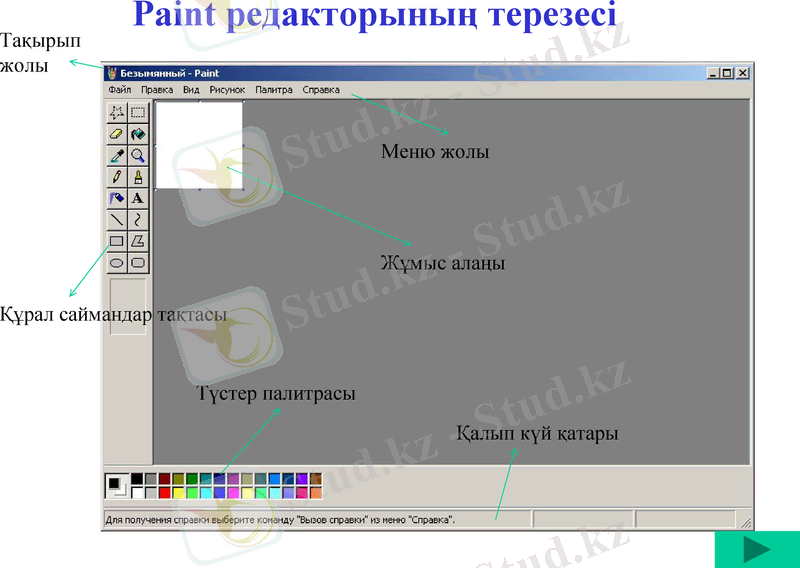Image resolution: width=800 pixels, height=568 pixels.
Task: Open the Палитра menu
Action: pos(273,90)
